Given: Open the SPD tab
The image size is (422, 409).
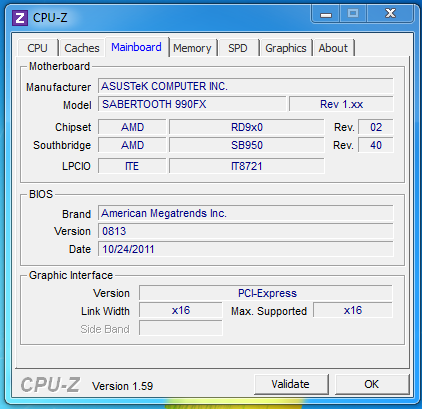Looking at the screenshot, I should 238,48.
